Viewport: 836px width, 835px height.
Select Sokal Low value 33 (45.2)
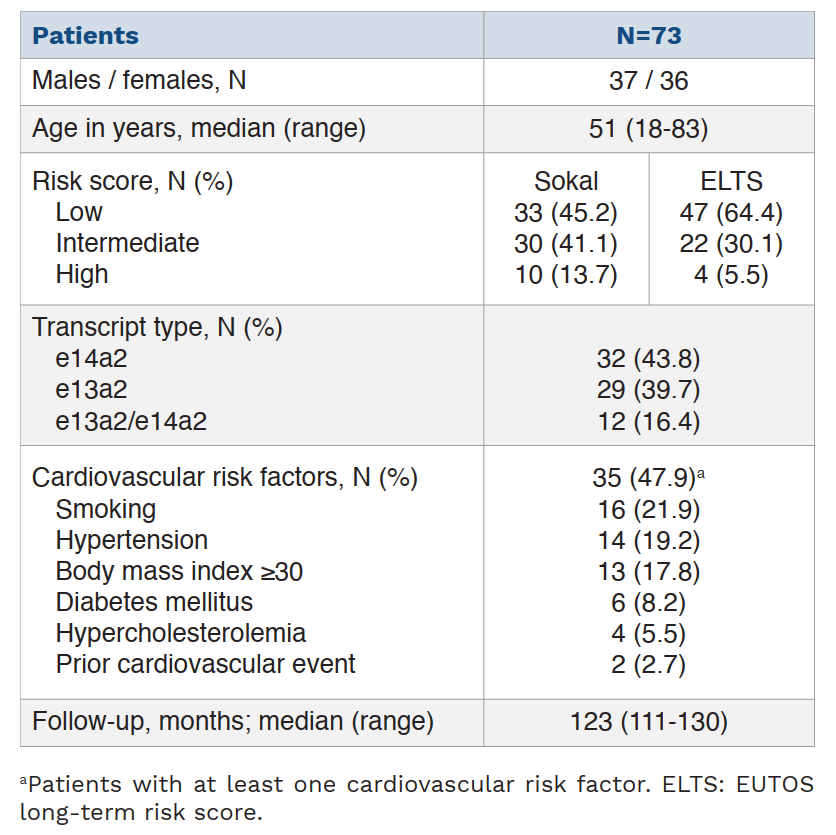pyautogui.click(x=566, y=213)
